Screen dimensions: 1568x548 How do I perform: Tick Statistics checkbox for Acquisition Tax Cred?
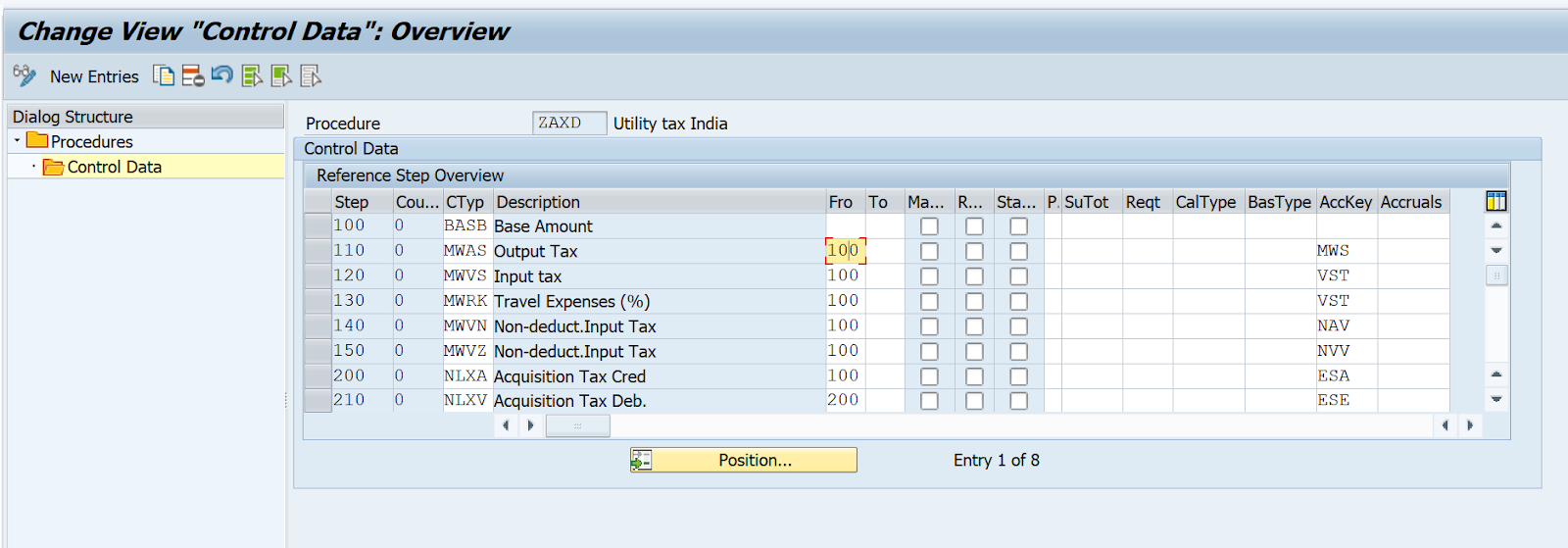1019,376
